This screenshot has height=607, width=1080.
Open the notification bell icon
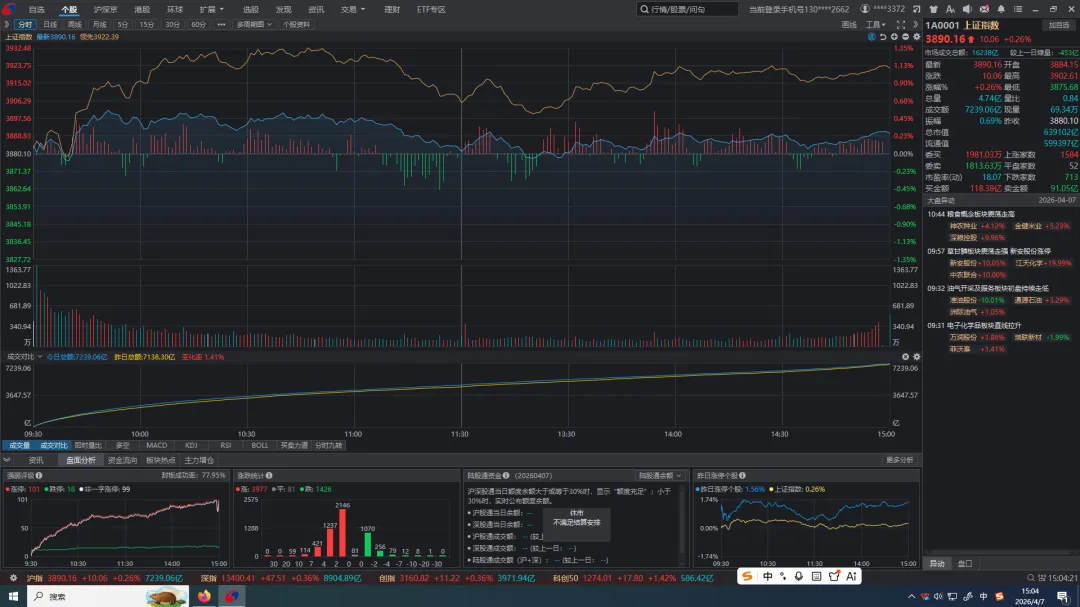click(1001, 9)
